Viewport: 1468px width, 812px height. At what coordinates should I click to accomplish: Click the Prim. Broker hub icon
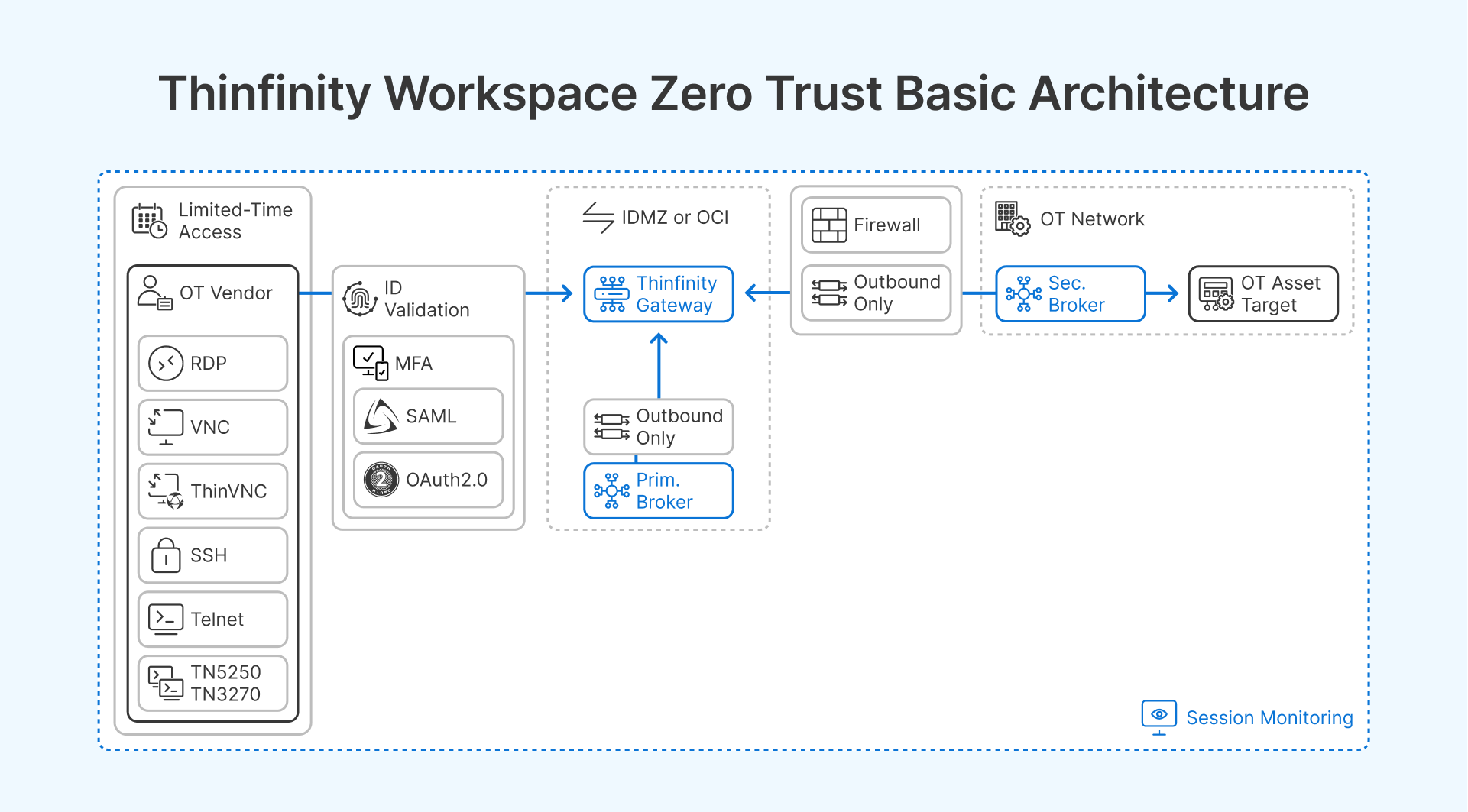pyautogui.click(x=611, y=491)
